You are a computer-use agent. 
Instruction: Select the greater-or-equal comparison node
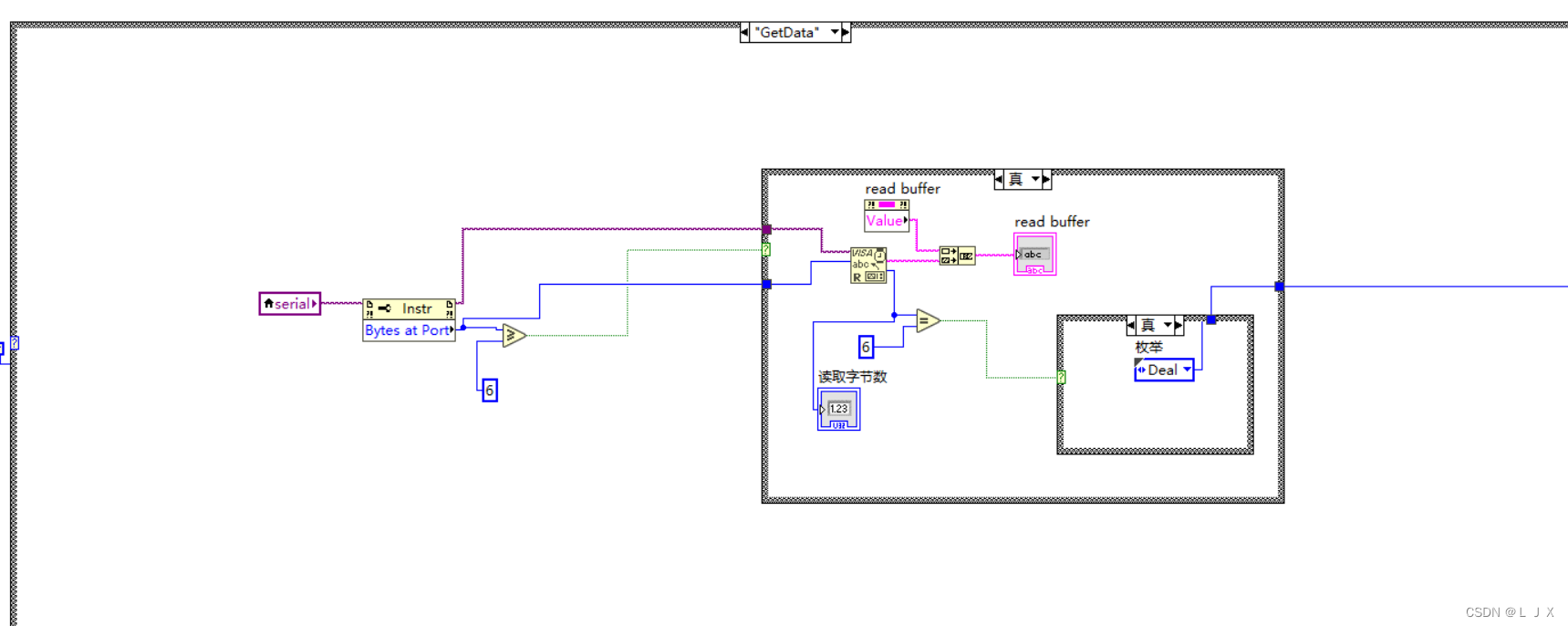click(x=514, y=336)
